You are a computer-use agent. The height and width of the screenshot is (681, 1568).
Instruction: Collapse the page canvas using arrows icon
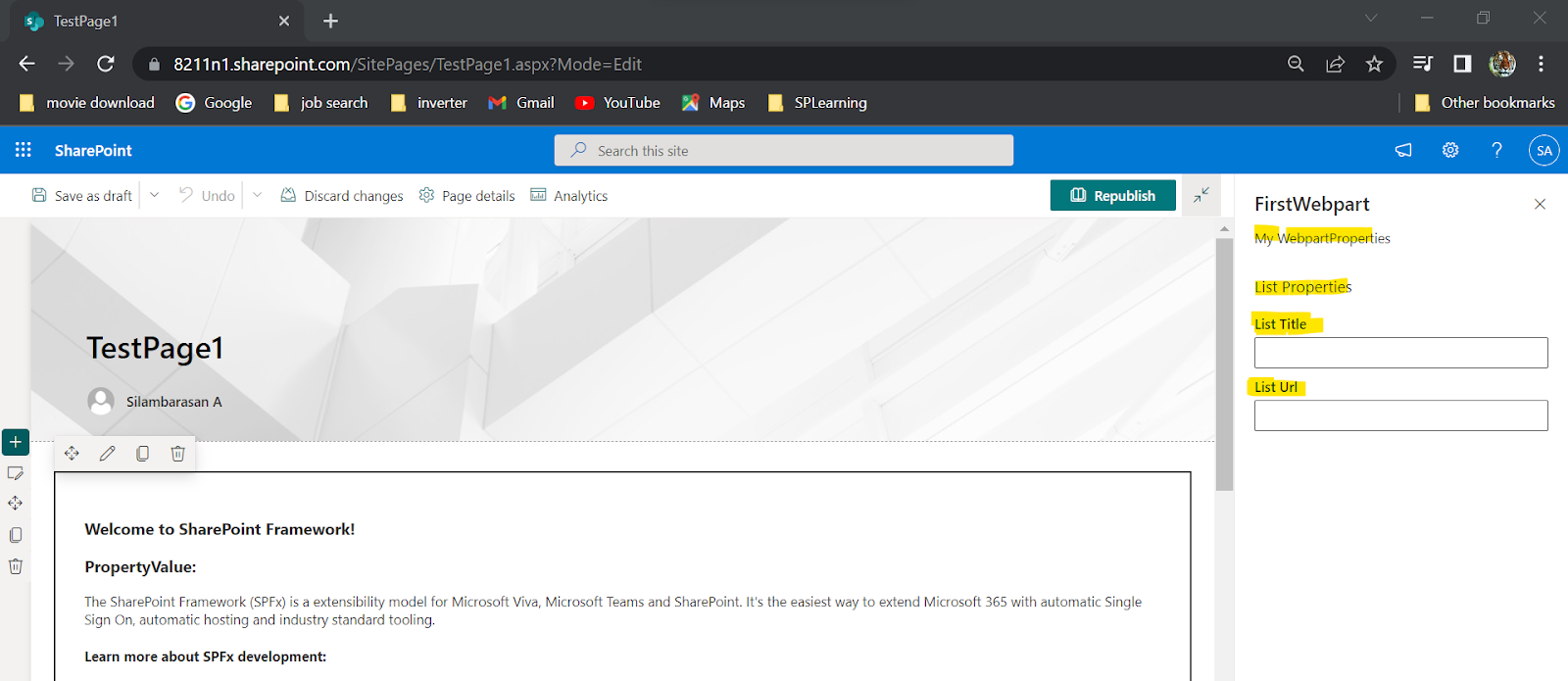[1200, 195]
